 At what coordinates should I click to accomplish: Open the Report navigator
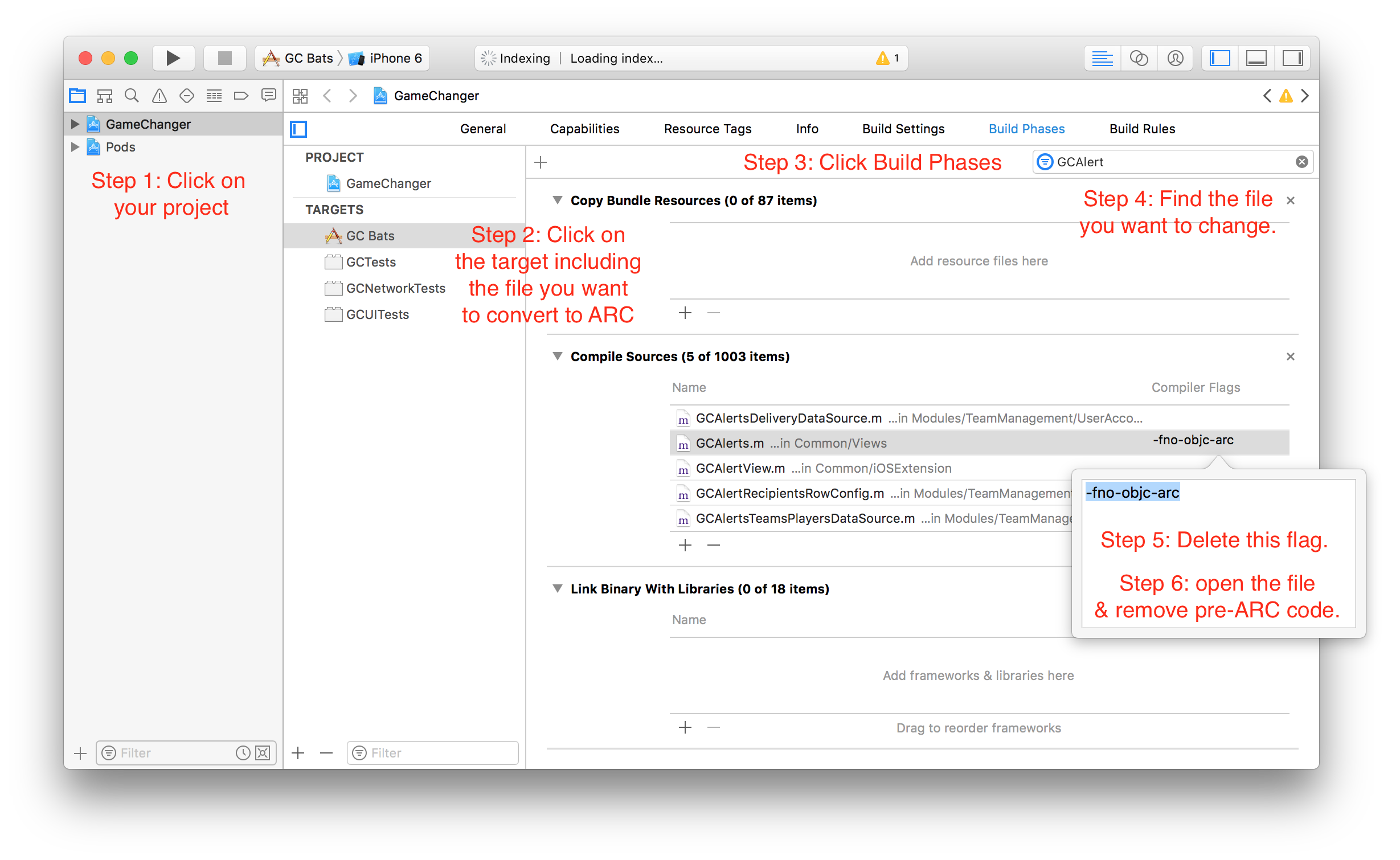point(268,96)
